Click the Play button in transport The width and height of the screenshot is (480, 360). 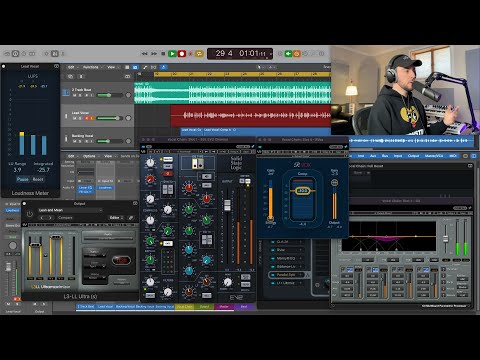[x=172, y=53]
